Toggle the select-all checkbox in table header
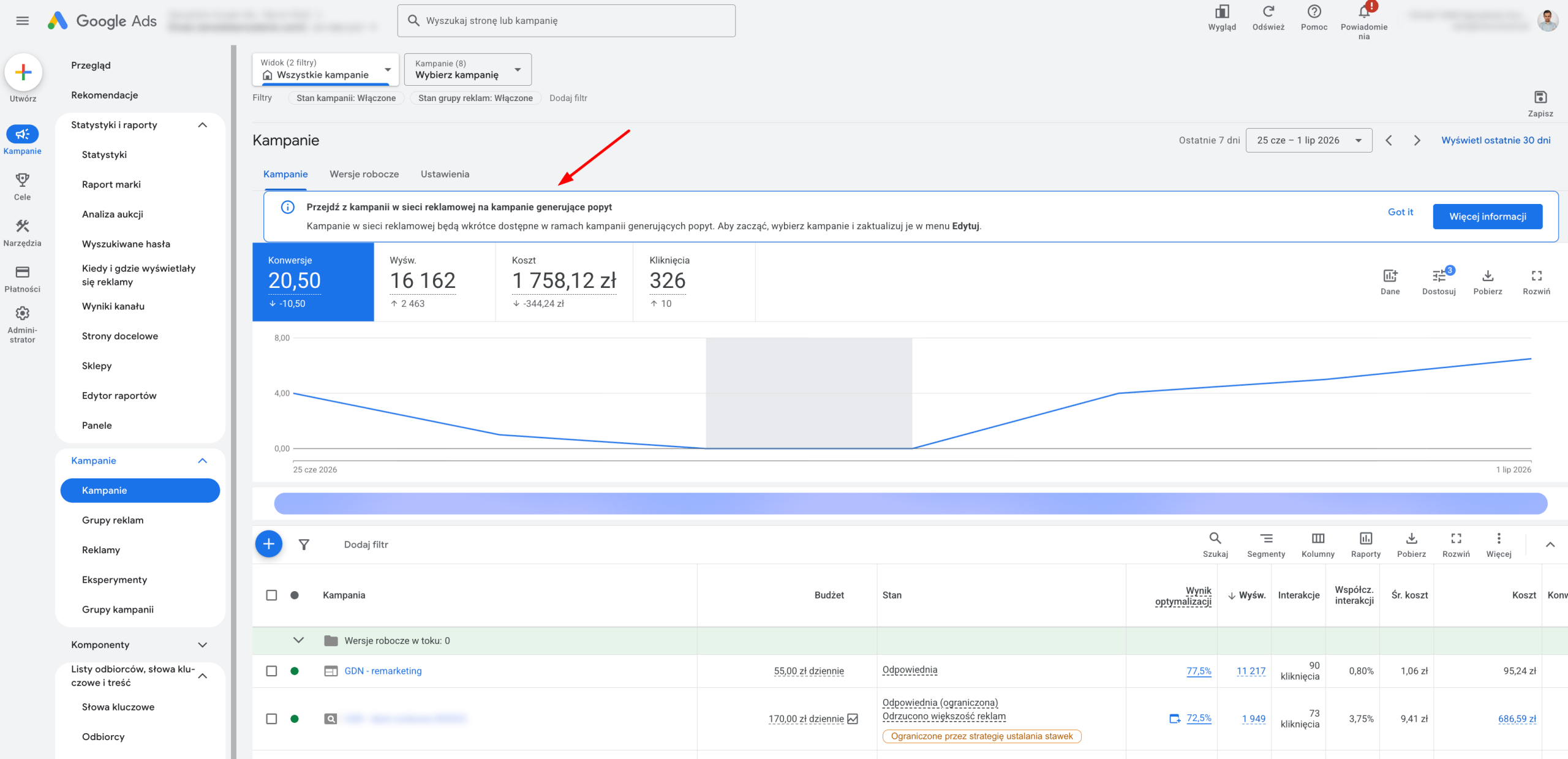Image resolution: width=1568 pixels, height=759 pixels. 271,595
